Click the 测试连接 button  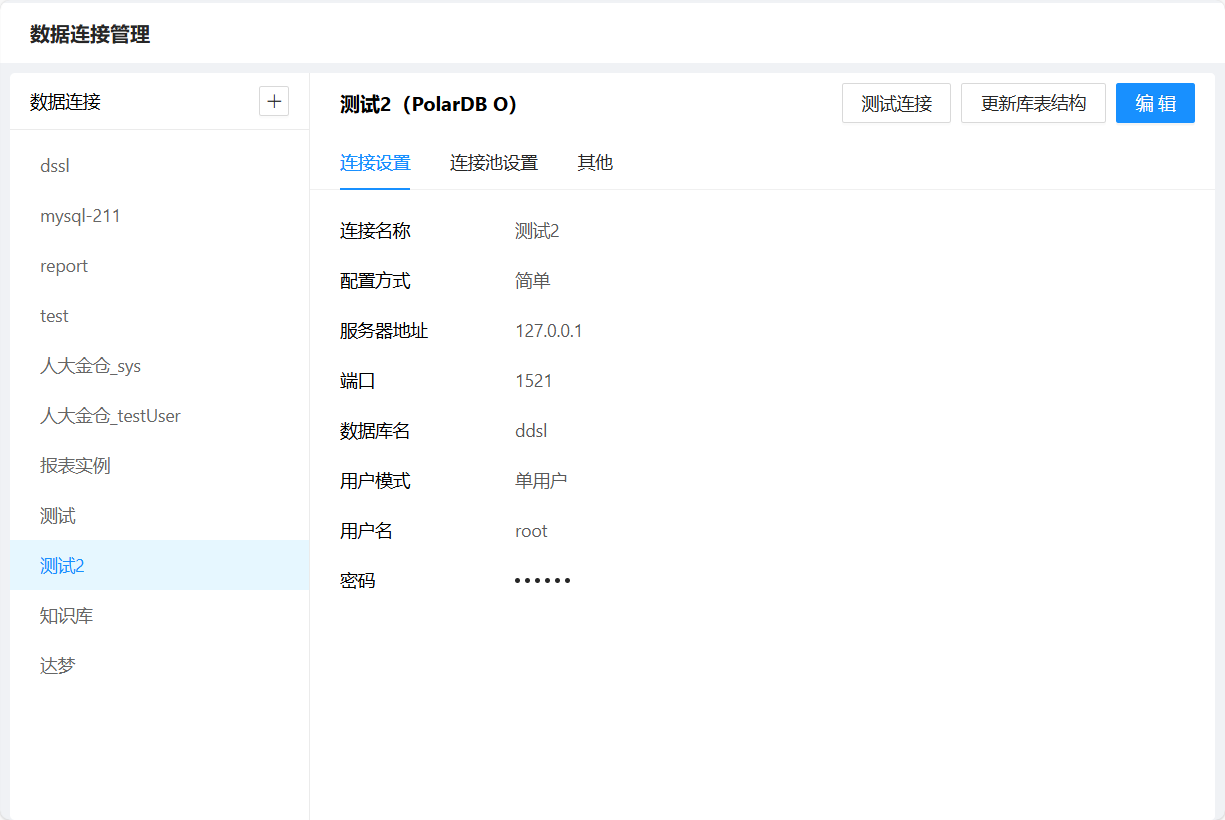tap(896, 103)
